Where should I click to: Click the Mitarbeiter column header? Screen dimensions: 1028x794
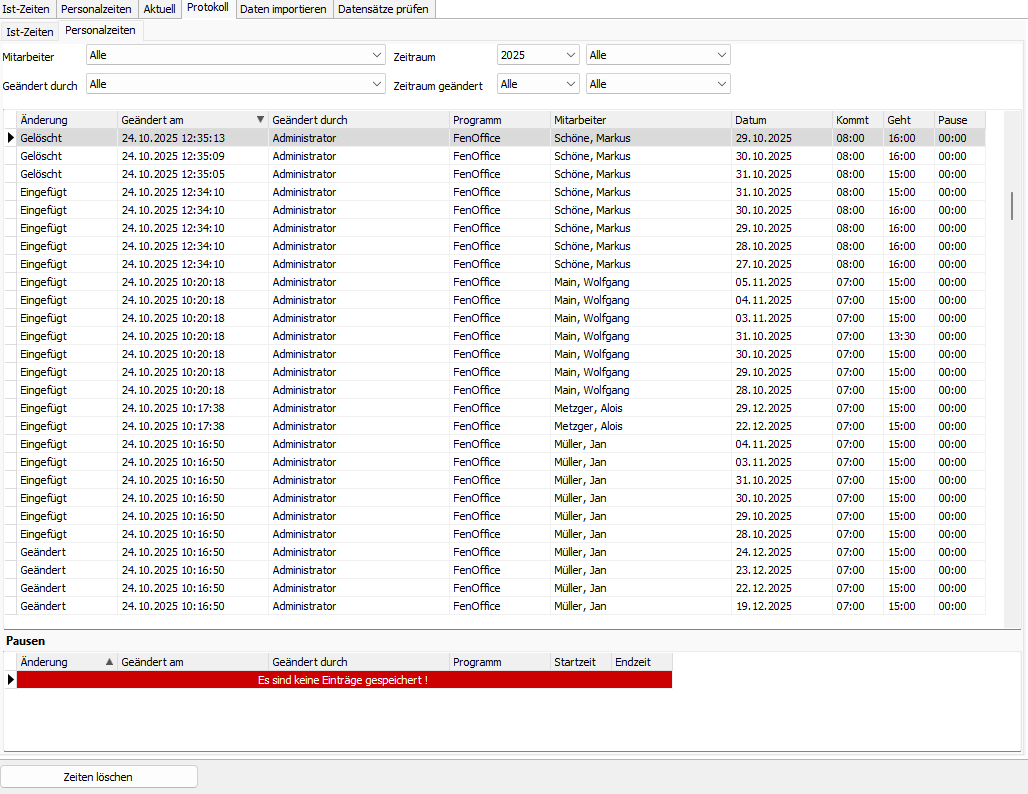[x=640, y=120]
